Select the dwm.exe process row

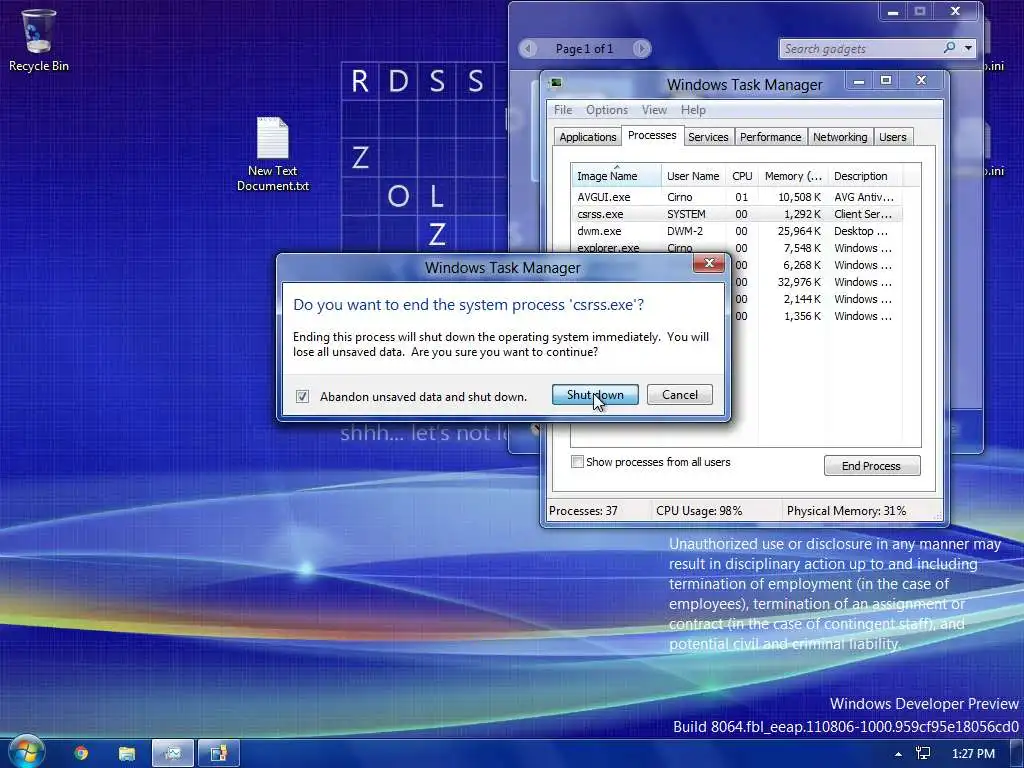[736, 231]
